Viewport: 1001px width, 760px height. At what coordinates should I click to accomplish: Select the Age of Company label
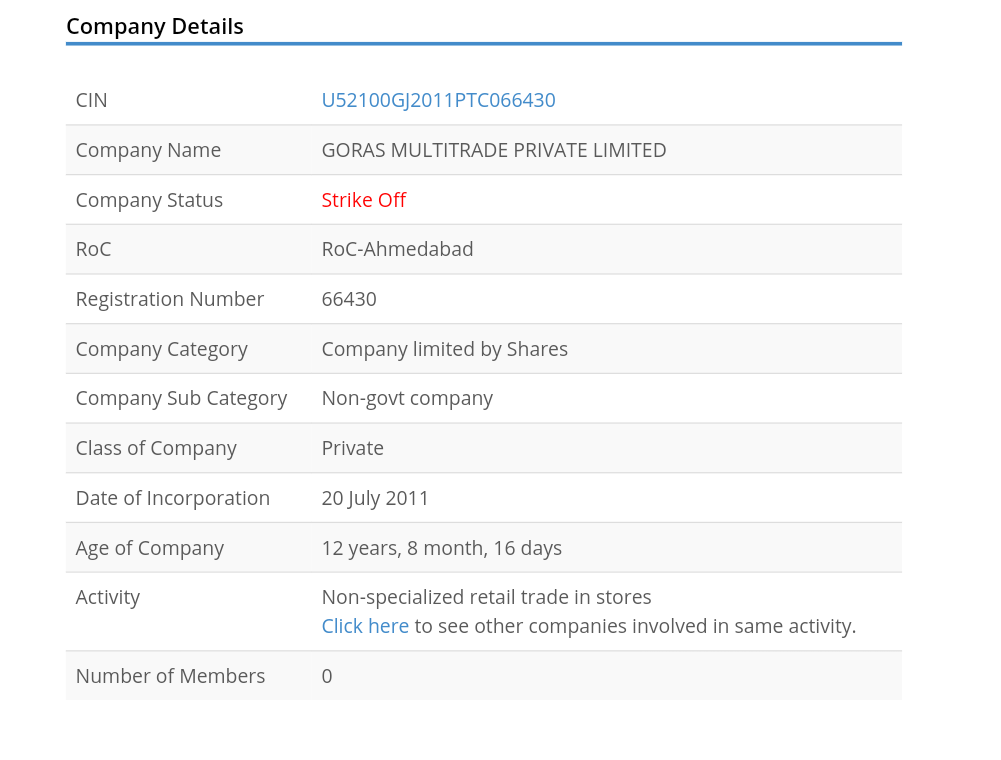[150, 548]
